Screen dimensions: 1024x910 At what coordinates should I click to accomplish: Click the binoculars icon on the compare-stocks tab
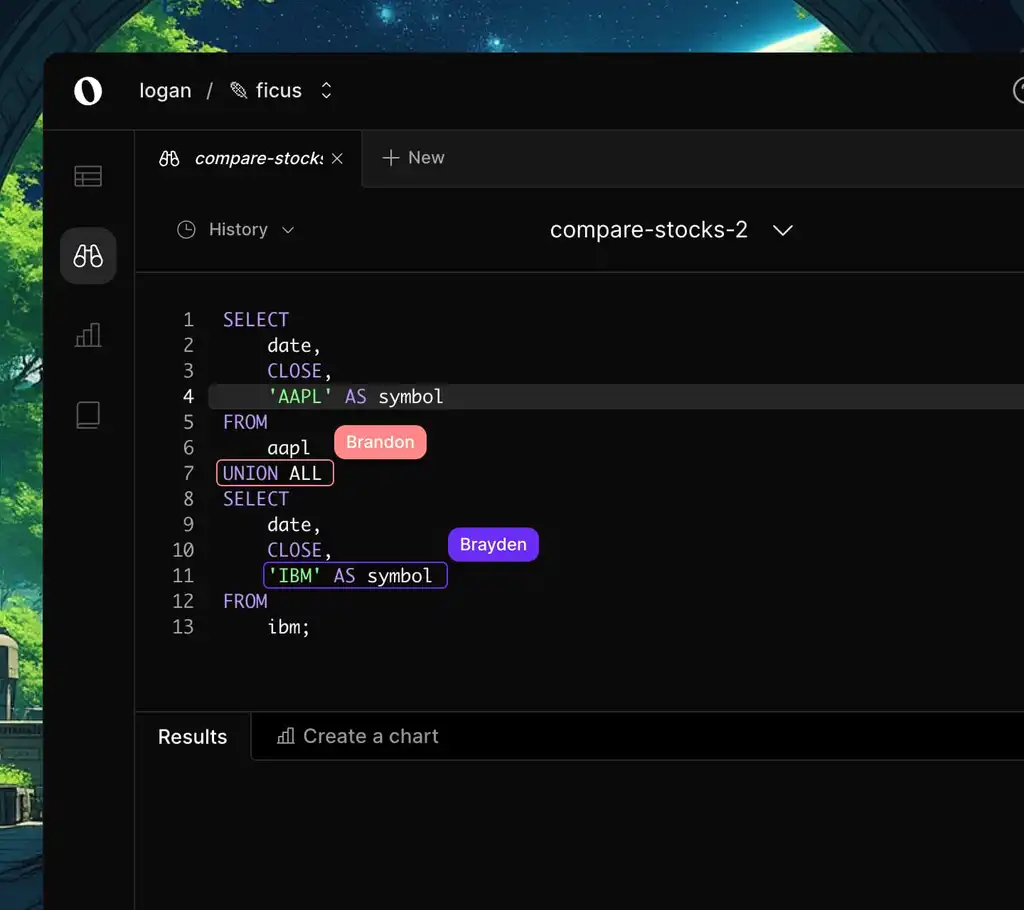pyautogui.click(x=168, y=158)
